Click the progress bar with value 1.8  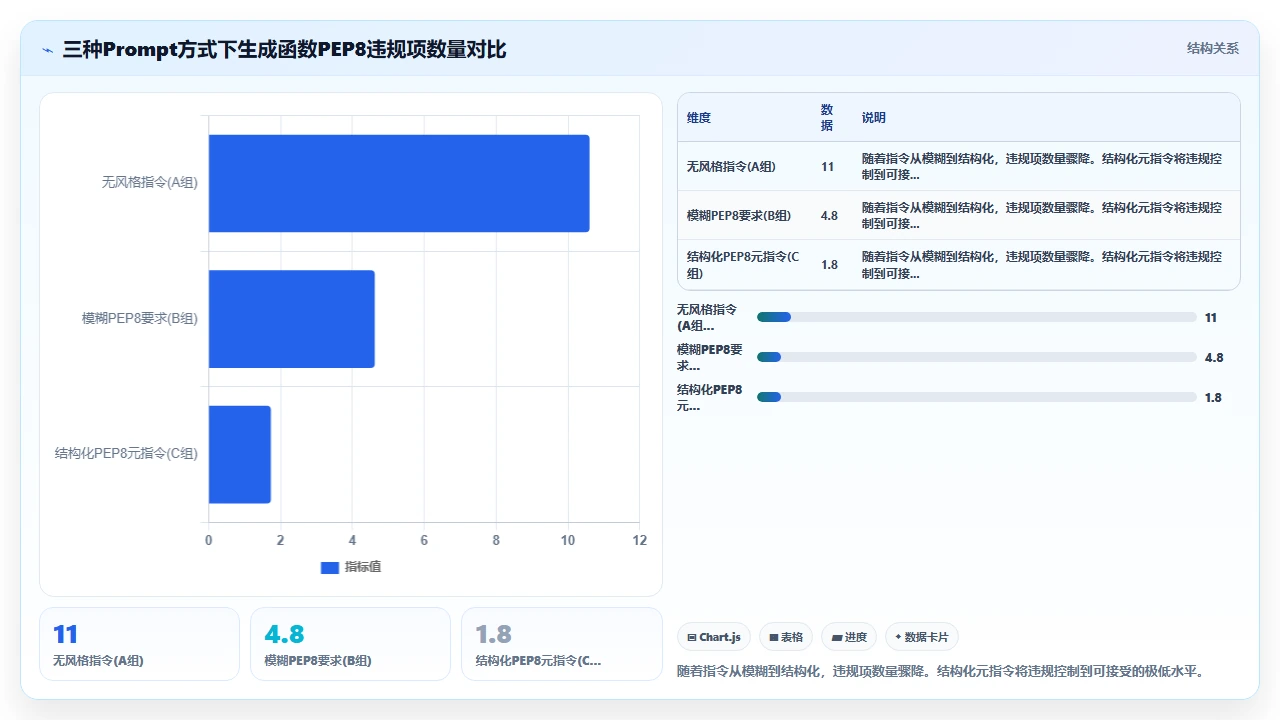click(977, 397)
